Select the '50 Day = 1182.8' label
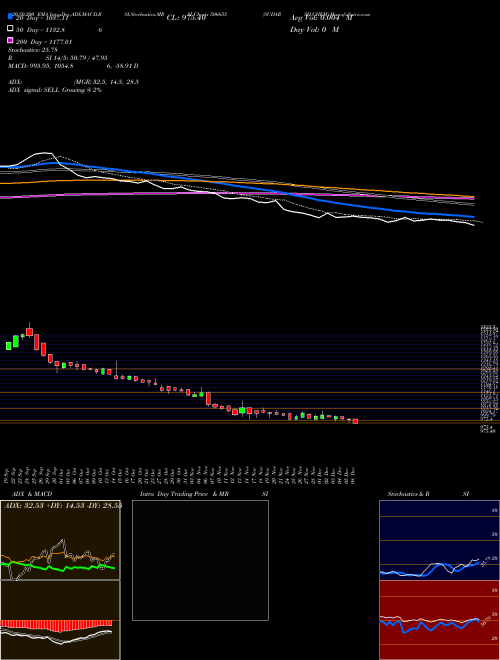 (40, 30)
